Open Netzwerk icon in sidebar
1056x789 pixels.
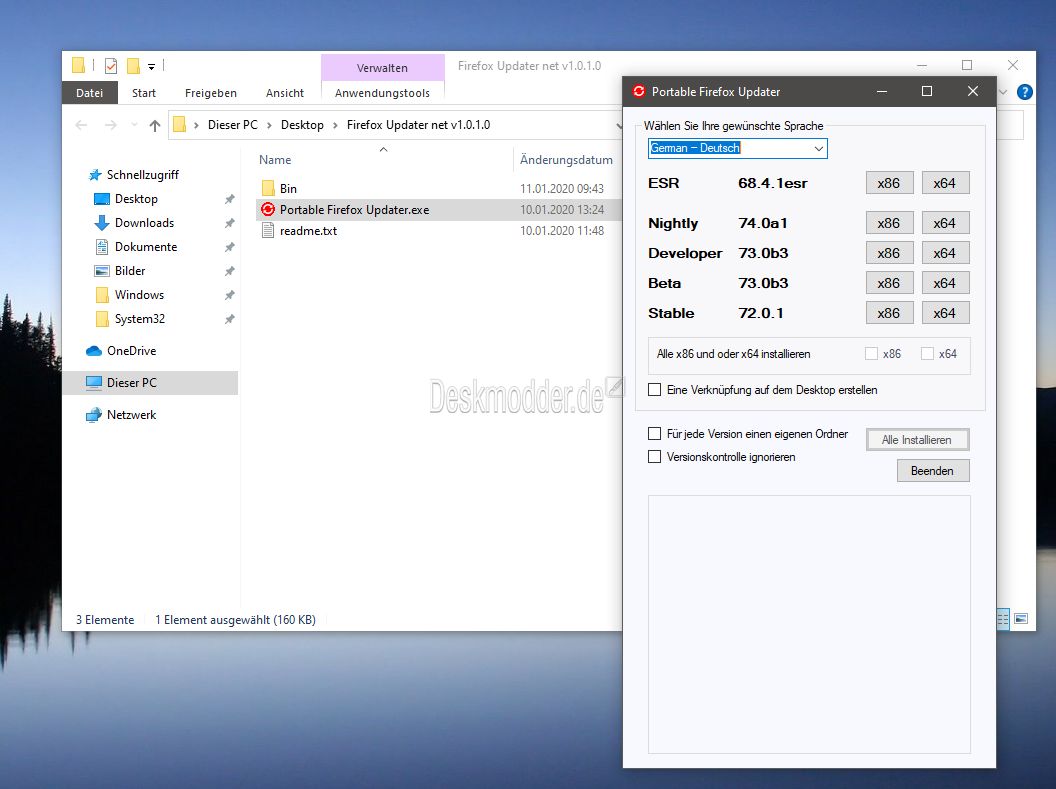94,415
